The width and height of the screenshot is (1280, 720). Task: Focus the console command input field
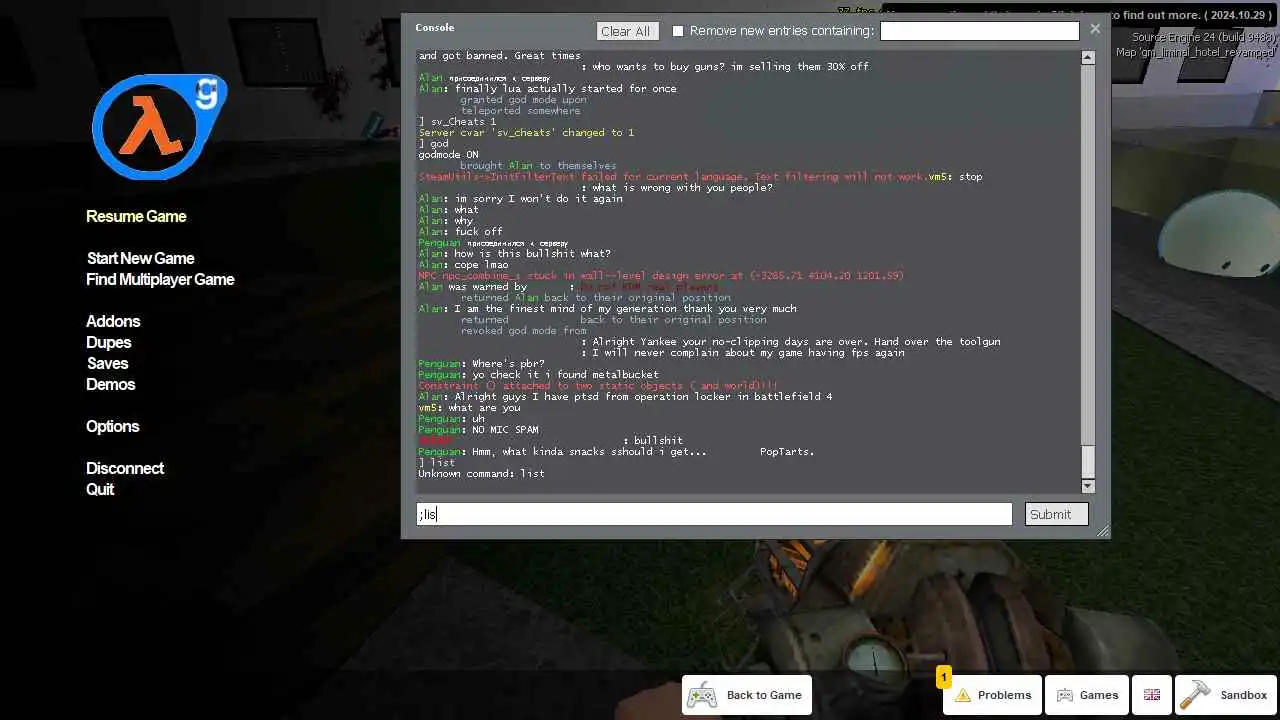(714, 514)
